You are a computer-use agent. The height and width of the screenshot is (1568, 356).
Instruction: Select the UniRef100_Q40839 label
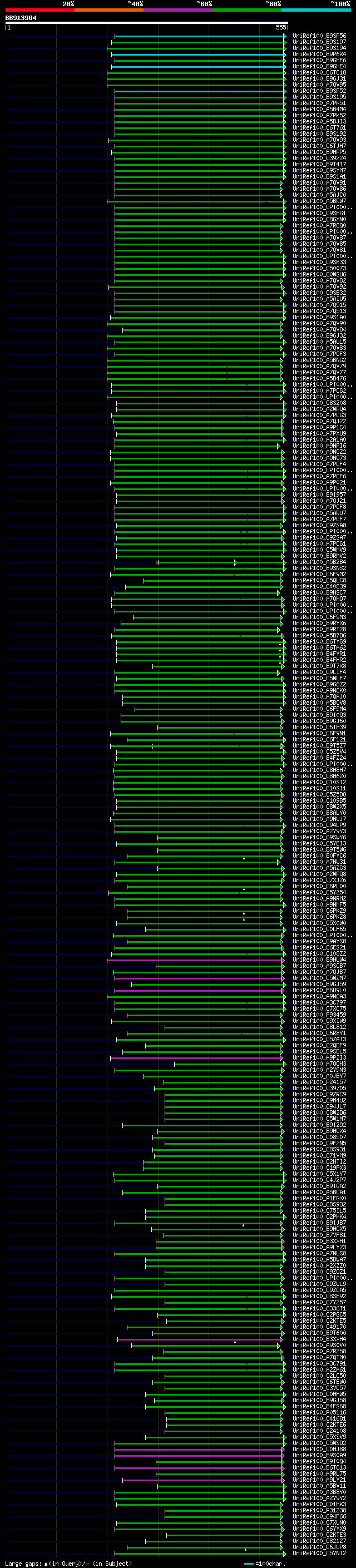coord(319,587)
